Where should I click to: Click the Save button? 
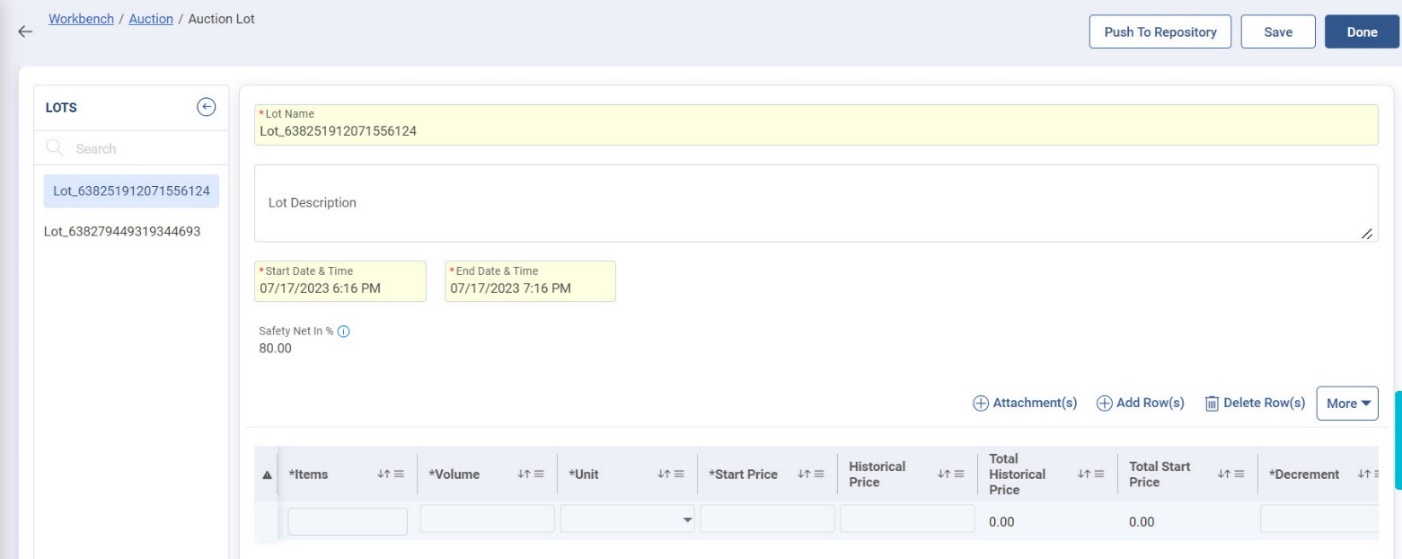click(1277, 32)
